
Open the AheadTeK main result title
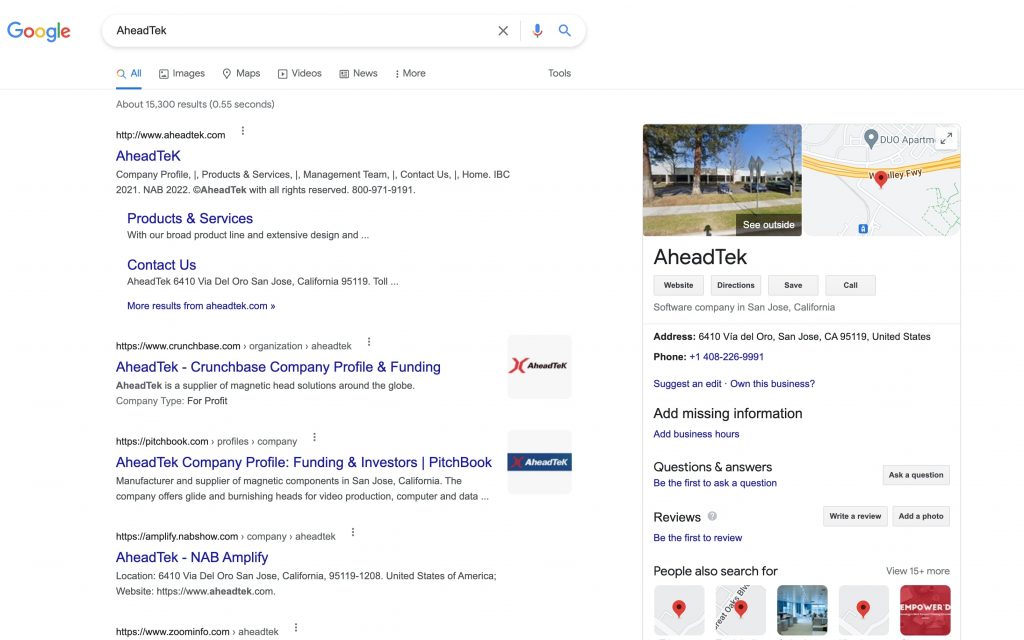click(148, 156)
